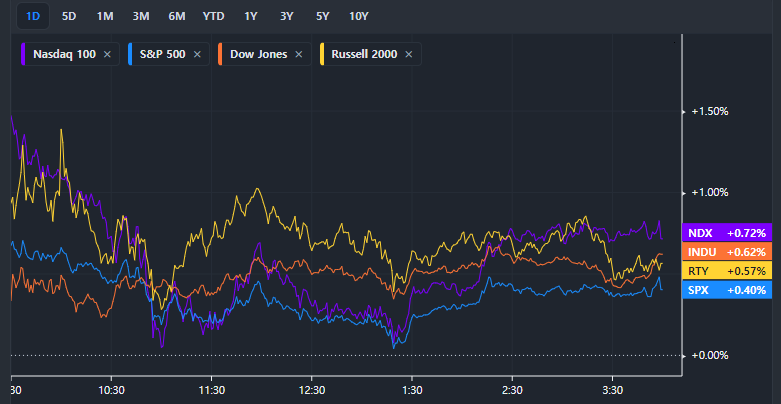781x404 pixels.
Task: Remove Nasdaq 100 from the chart
Action: (x=107, y=54)
